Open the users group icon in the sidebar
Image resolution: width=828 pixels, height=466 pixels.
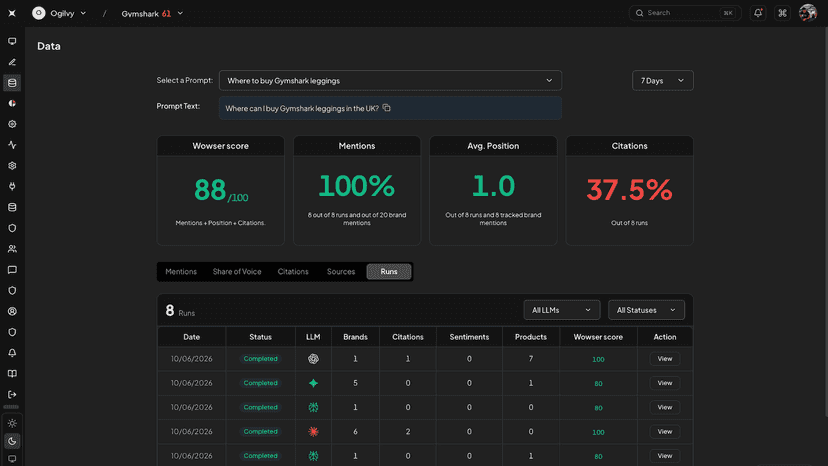(x=12, y=249)
